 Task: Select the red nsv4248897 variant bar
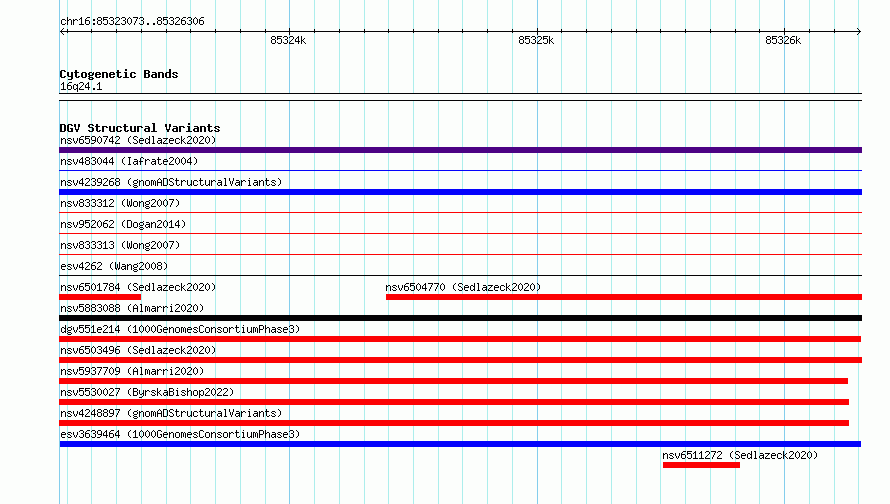(x=454, y=423)
